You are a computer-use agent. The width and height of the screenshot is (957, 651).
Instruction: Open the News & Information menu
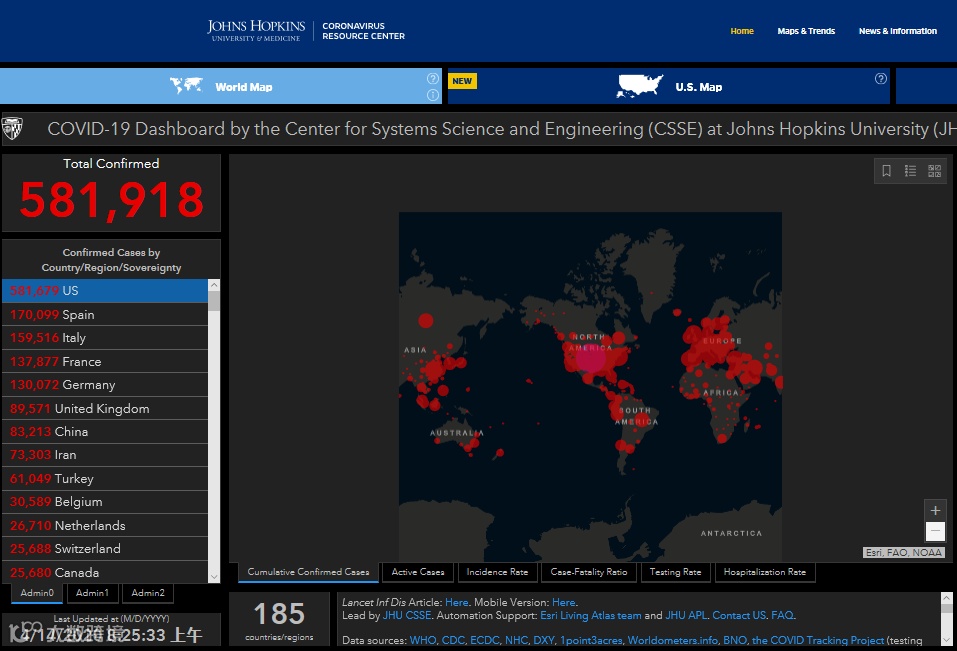[x=897, y=31]
